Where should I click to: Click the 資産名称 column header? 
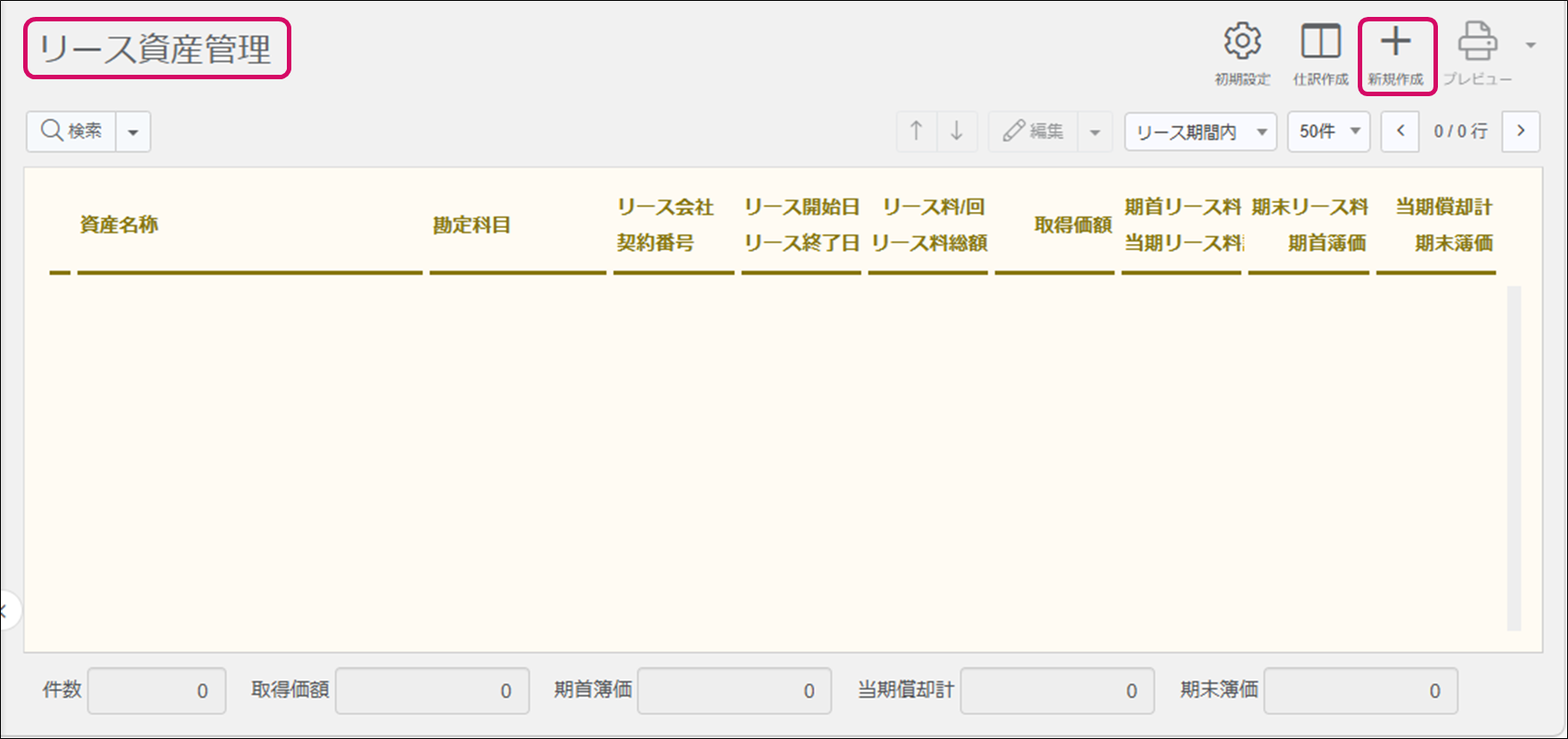click(119, 225)
